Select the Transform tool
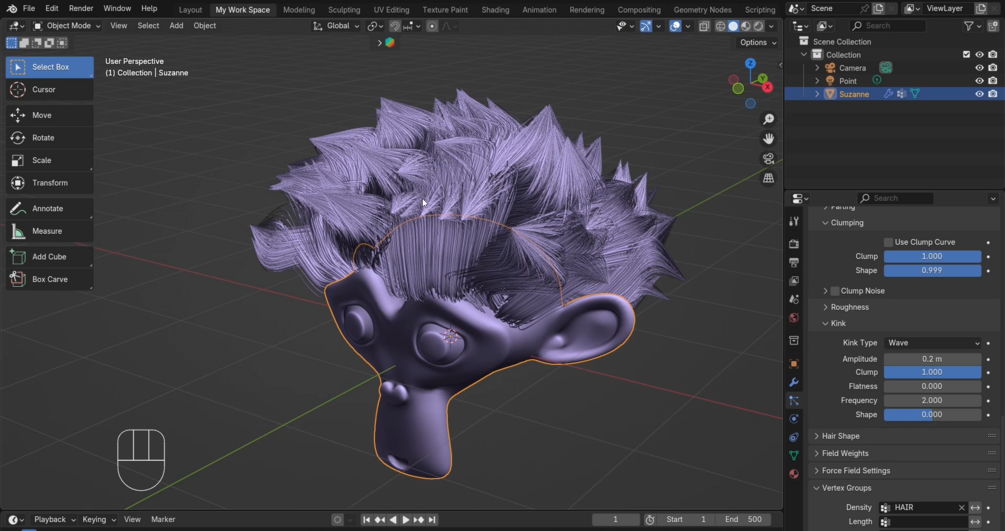1005x531 pixels. [49, 183]
